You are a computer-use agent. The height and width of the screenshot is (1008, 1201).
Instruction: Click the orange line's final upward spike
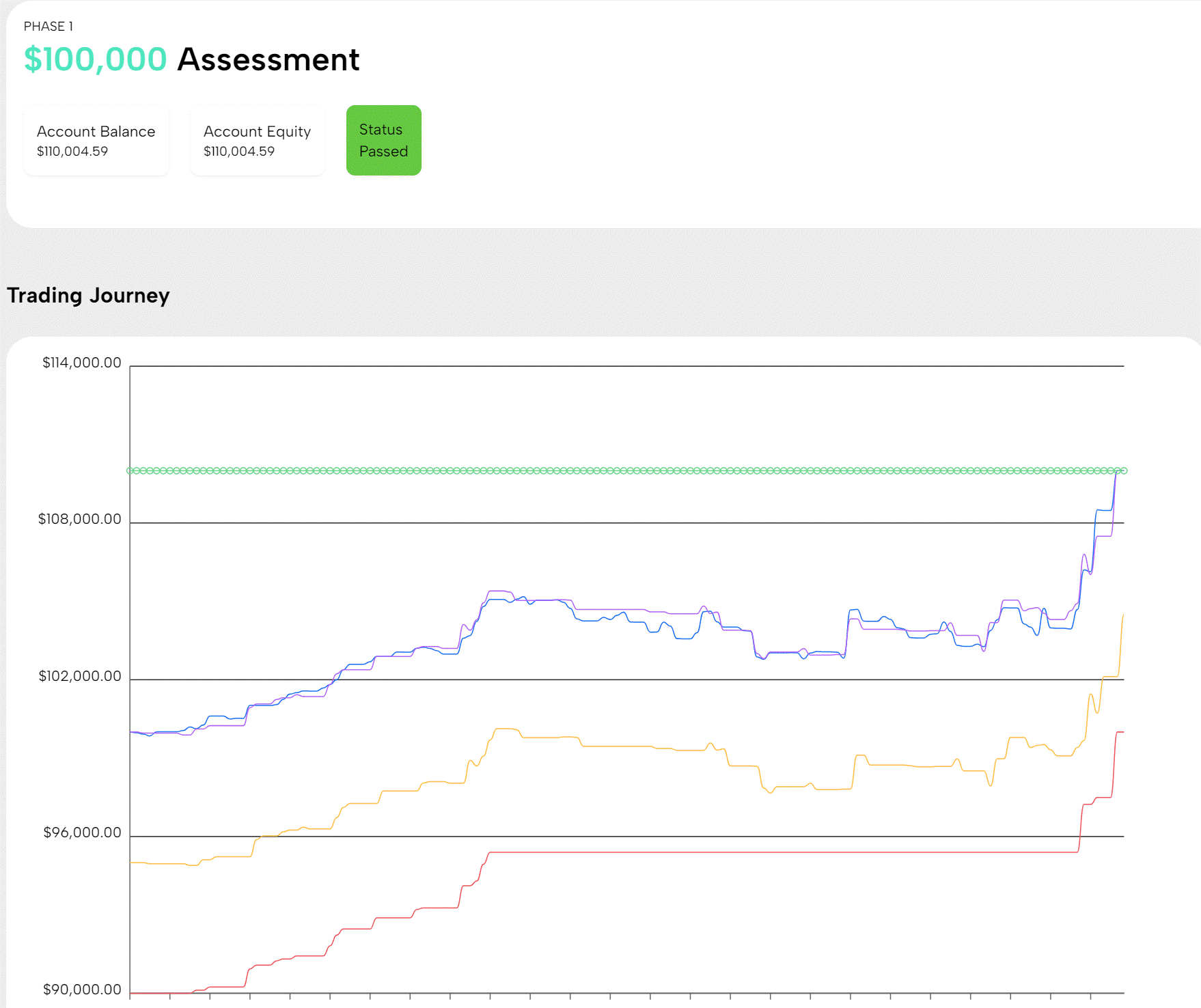click(x=1121, y=645)
